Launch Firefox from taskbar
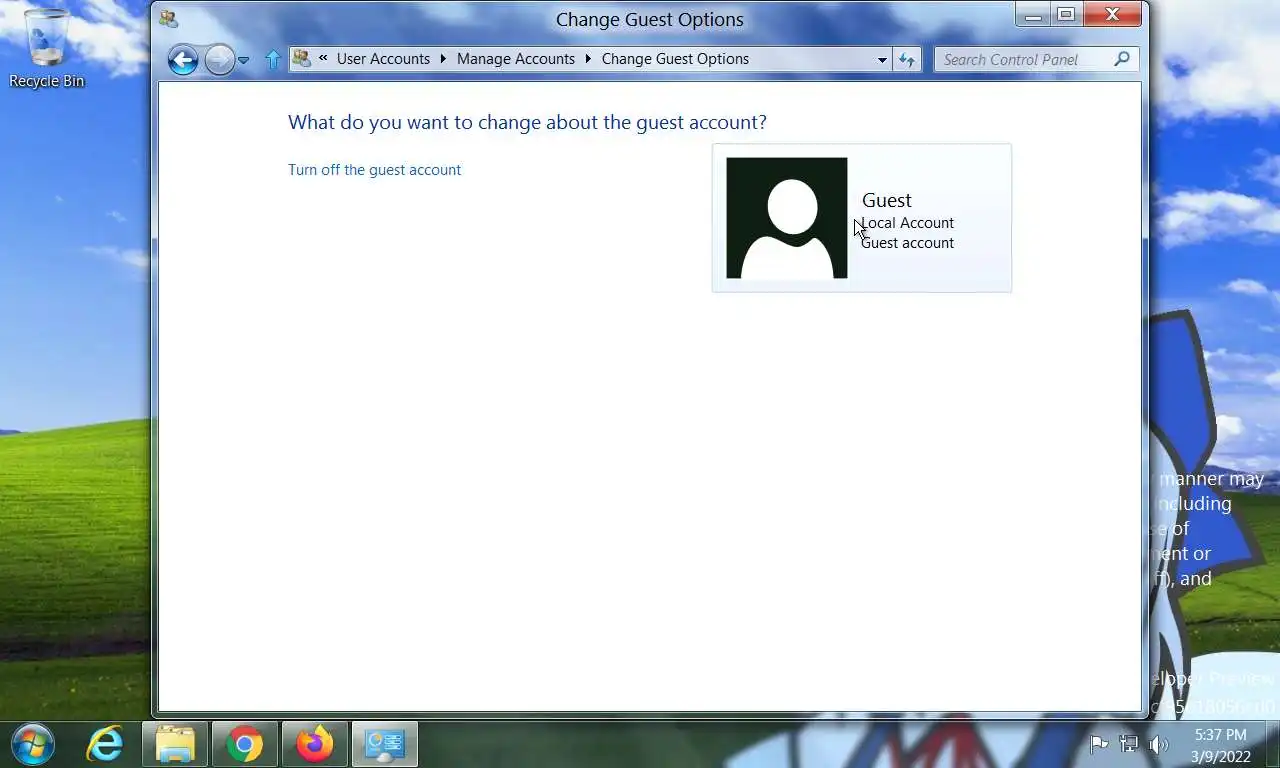This screenshot has width=1280, height=768. (315, 745)
